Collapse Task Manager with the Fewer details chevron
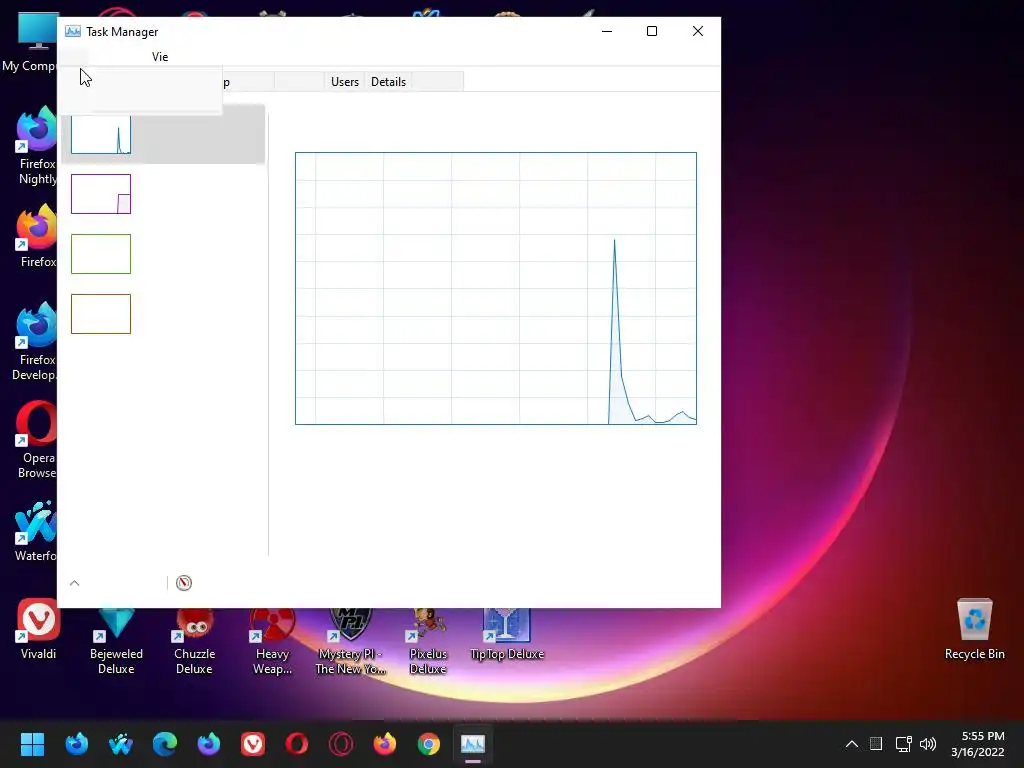 coord(74,583)
